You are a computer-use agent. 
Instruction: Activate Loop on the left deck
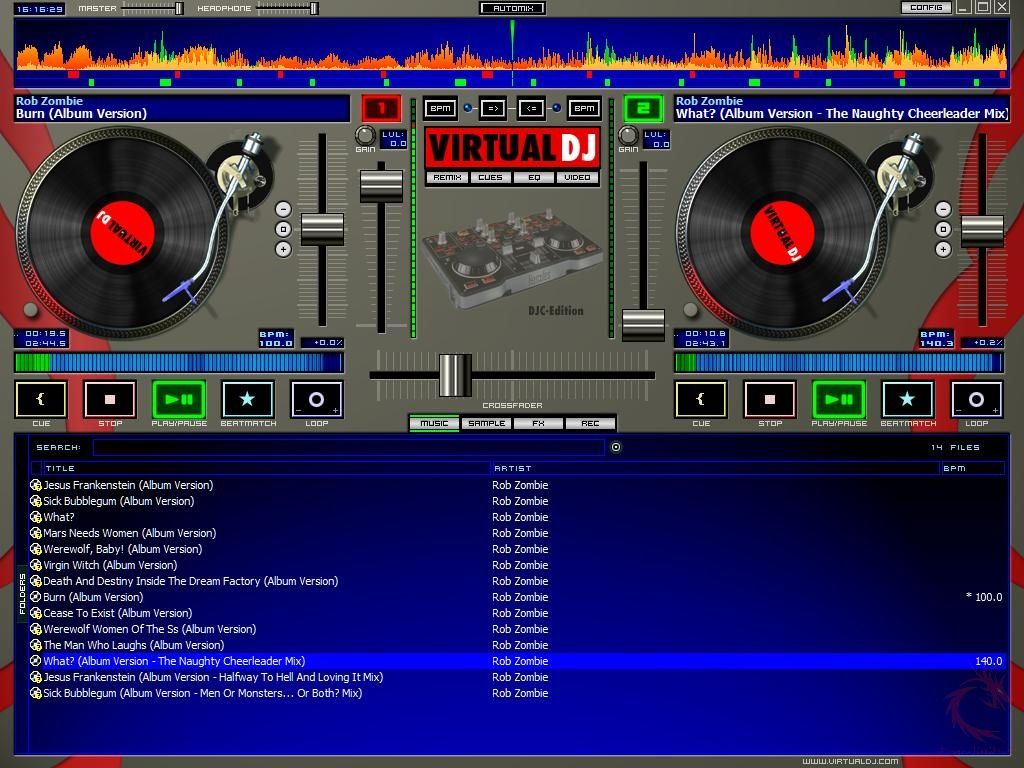317,399
